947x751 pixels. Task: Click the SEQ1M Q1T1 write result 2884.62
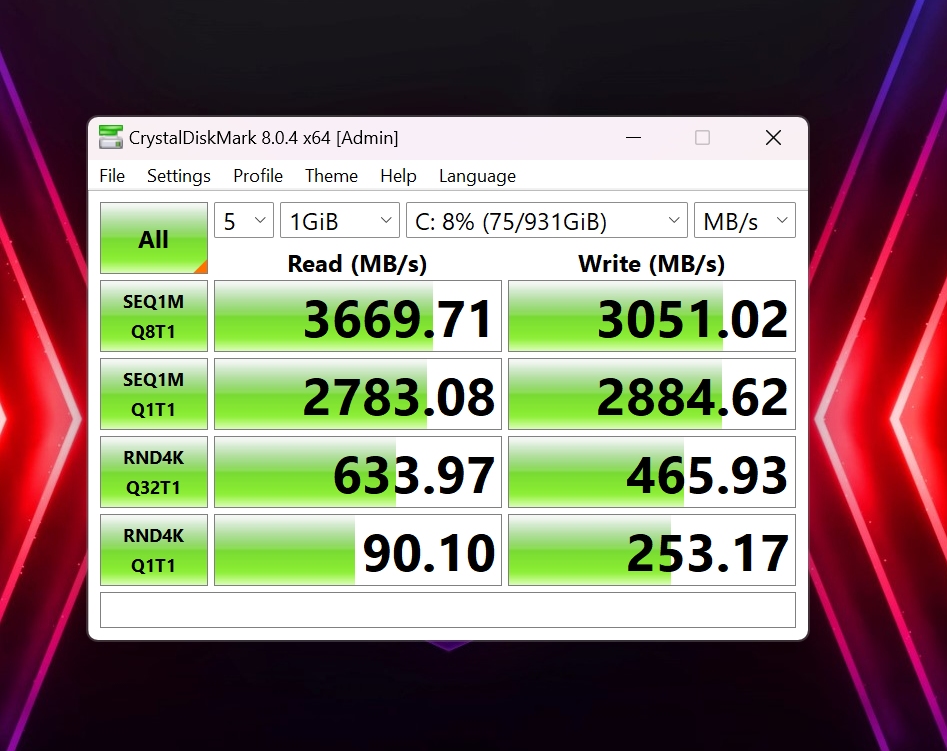652,394
